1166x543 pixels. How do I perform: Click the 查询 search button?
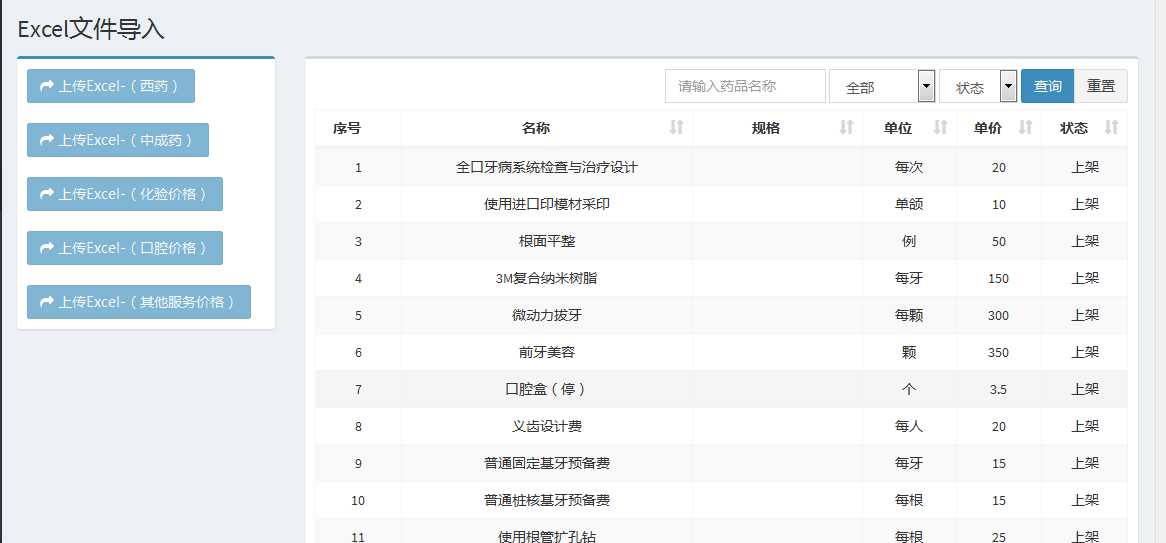[x=1047, y=86]
